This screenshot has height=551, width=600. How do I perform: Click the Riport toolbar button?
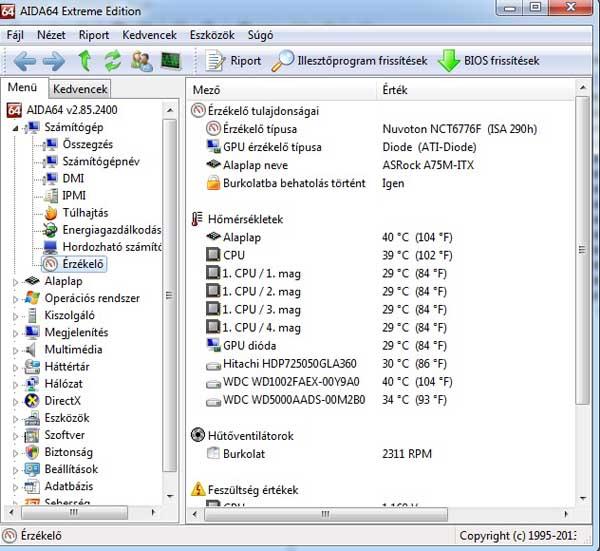tap(233, 61)
